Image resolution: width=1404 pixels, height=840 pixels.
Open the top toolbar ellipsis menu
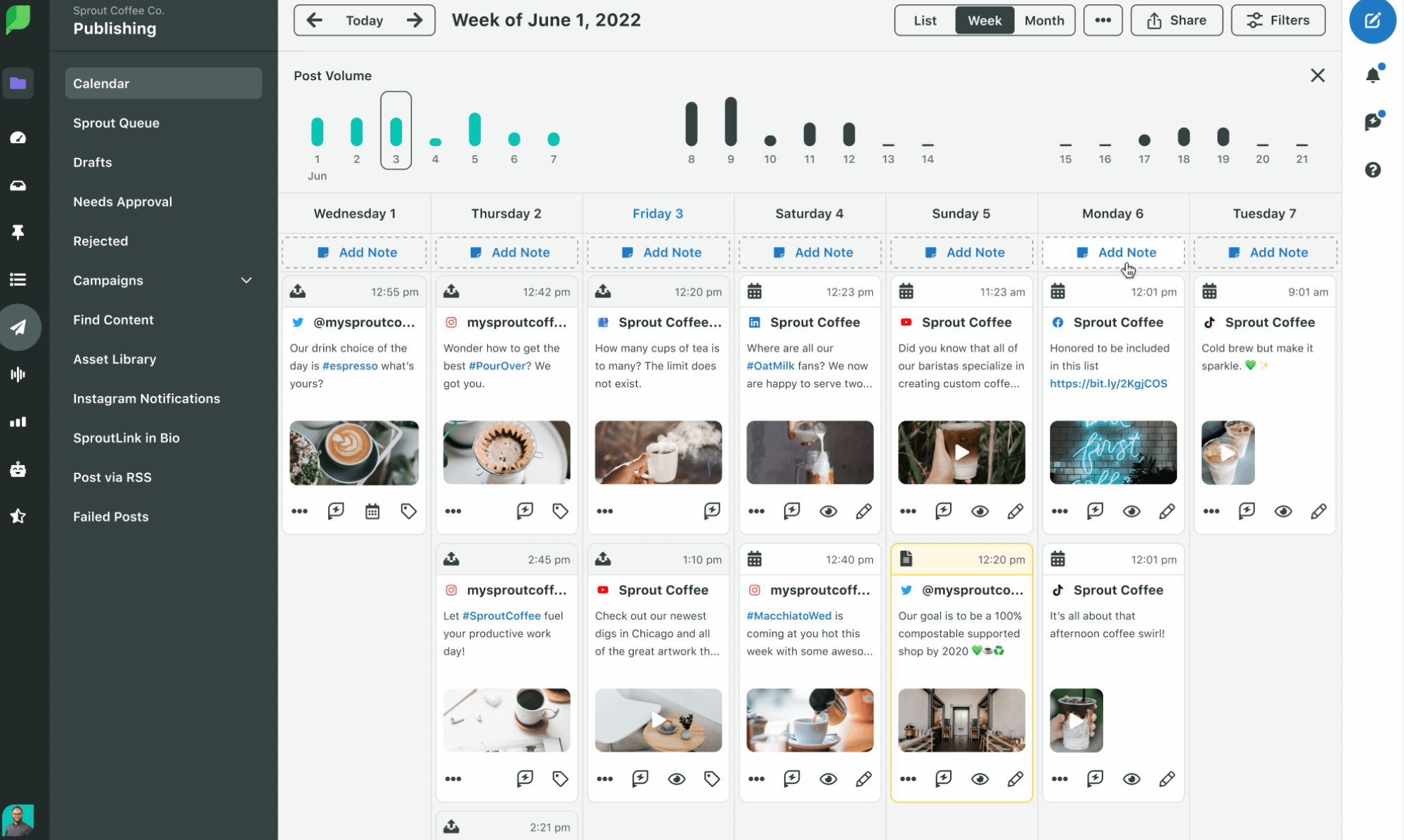click(x=1103, y=20)
